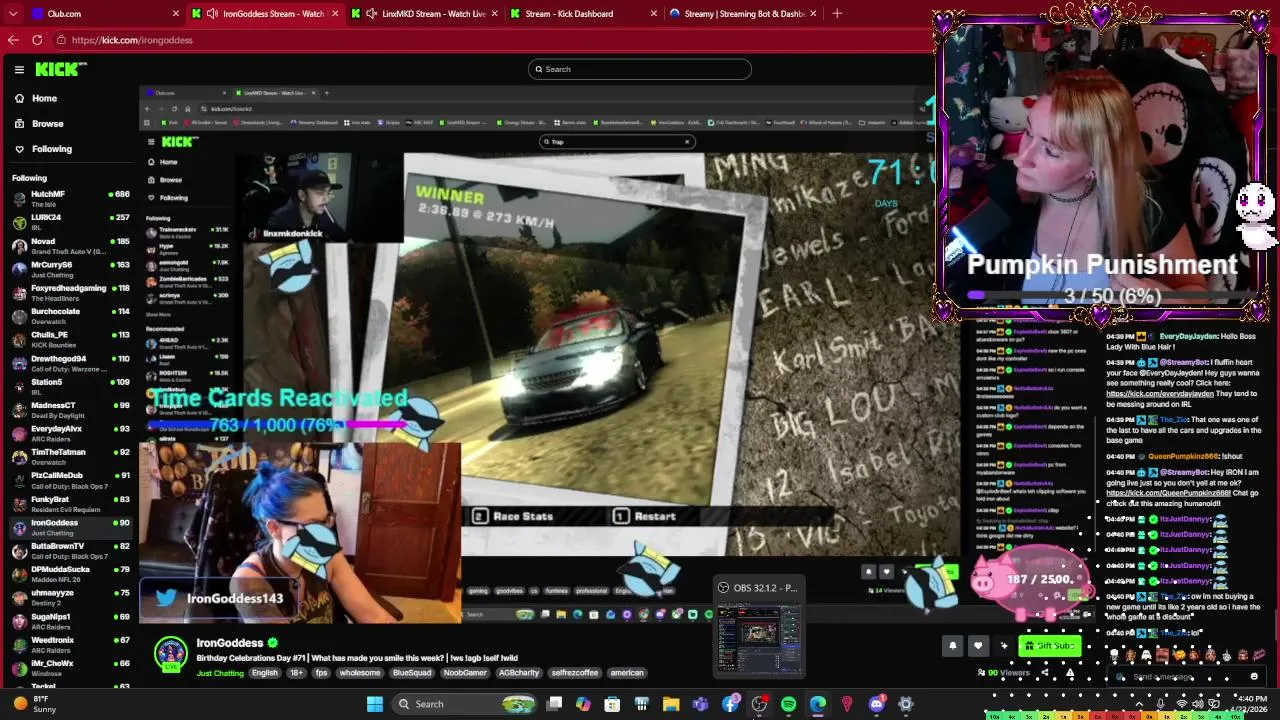Click Station5 avatar in Following list
The image size is (1280, 720).
click(x=19, y=386)
